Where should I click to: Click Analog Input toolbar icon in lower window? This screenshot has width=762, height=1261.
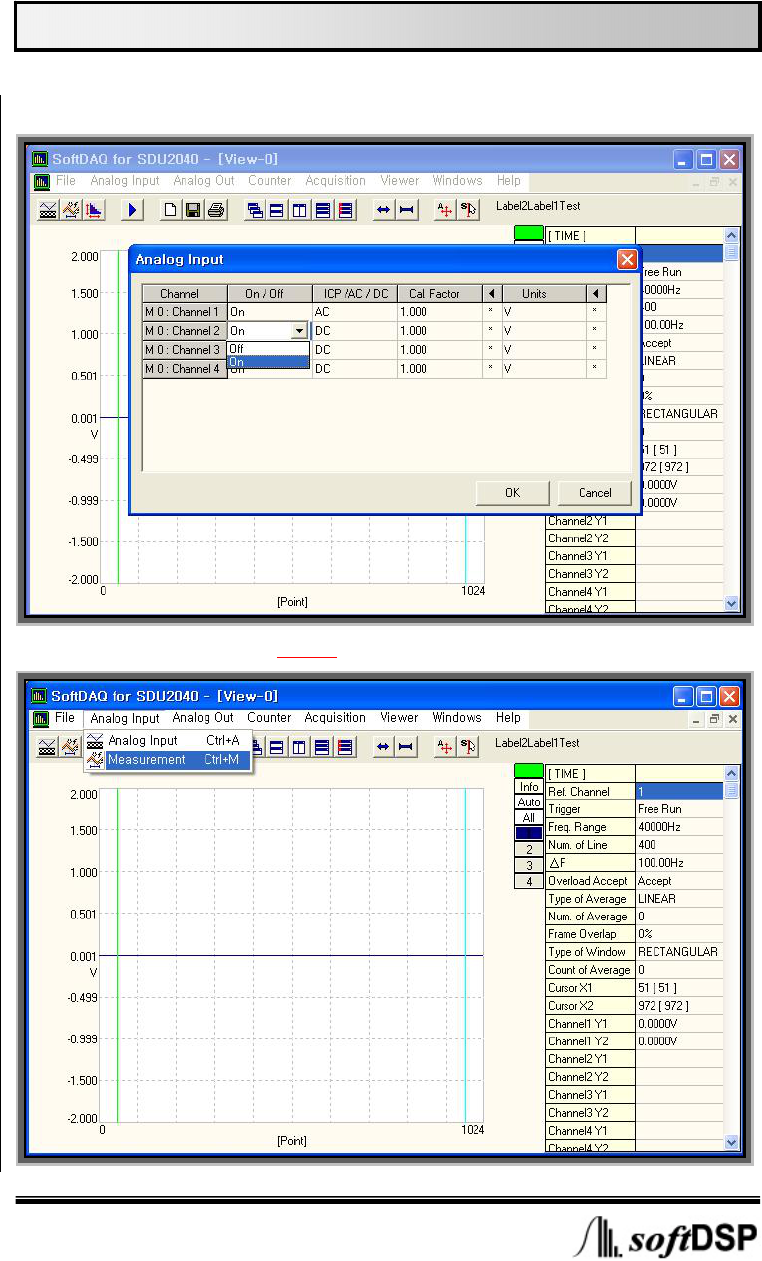pos(47,745)
